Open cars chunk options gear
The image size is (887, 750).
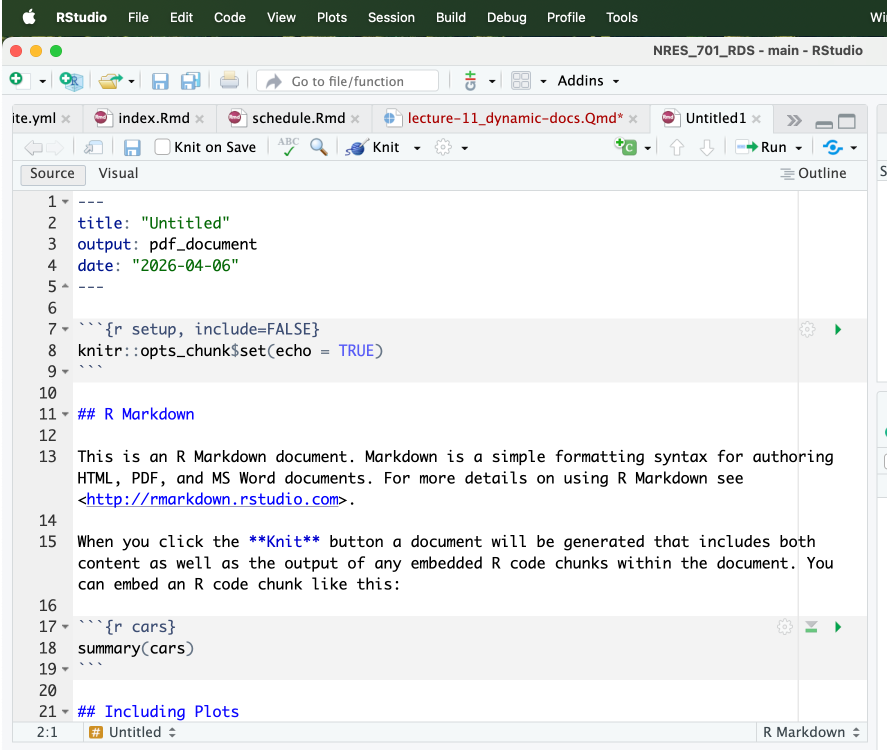pos(785,627)
